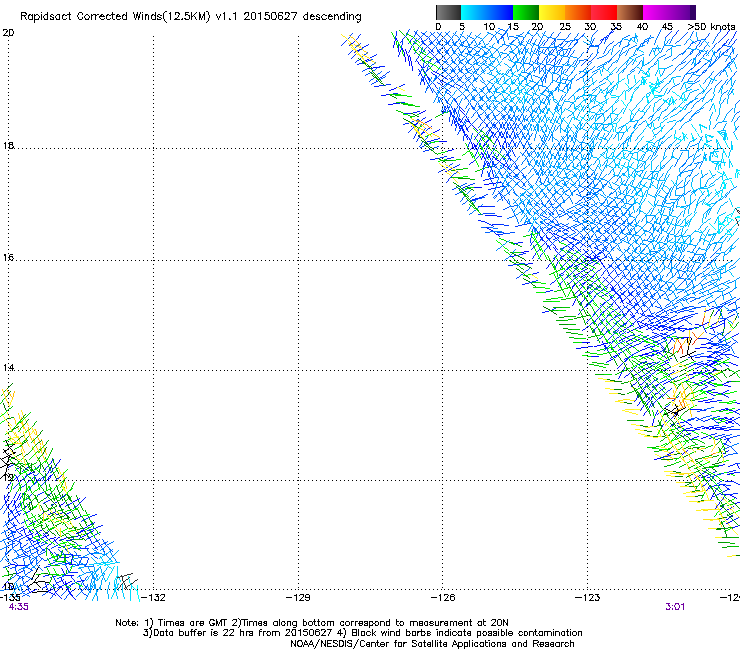Click the word 'descending' in the title
The width and height of the screenshot is (740, 650).
coord(332,17)
